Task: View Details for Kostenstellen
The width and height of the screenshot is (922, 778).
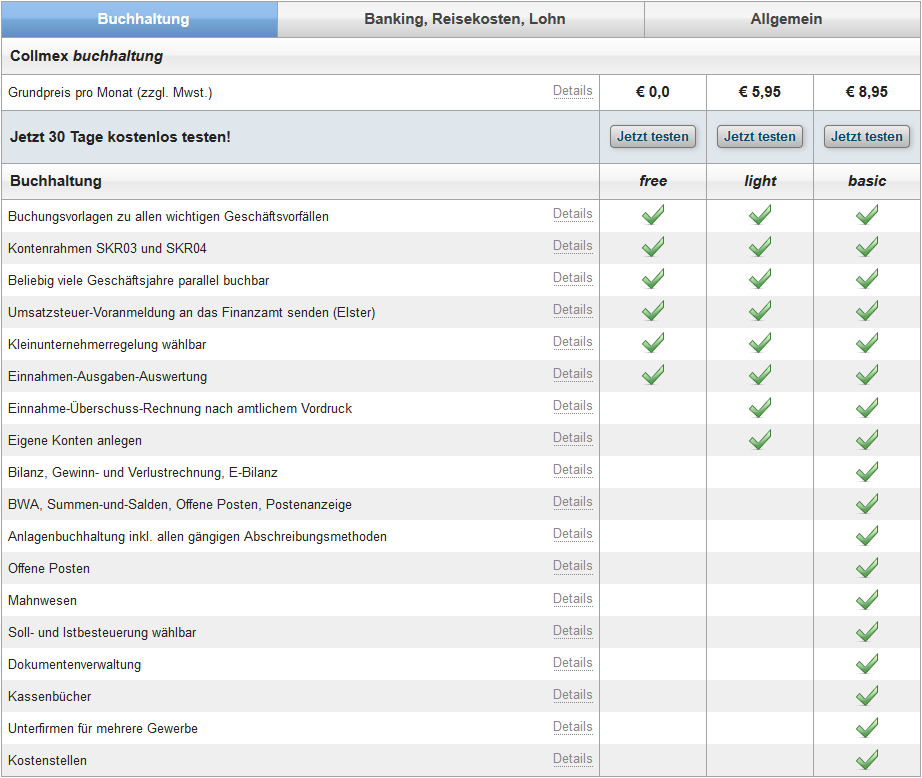Action: [x=573, y=759]
